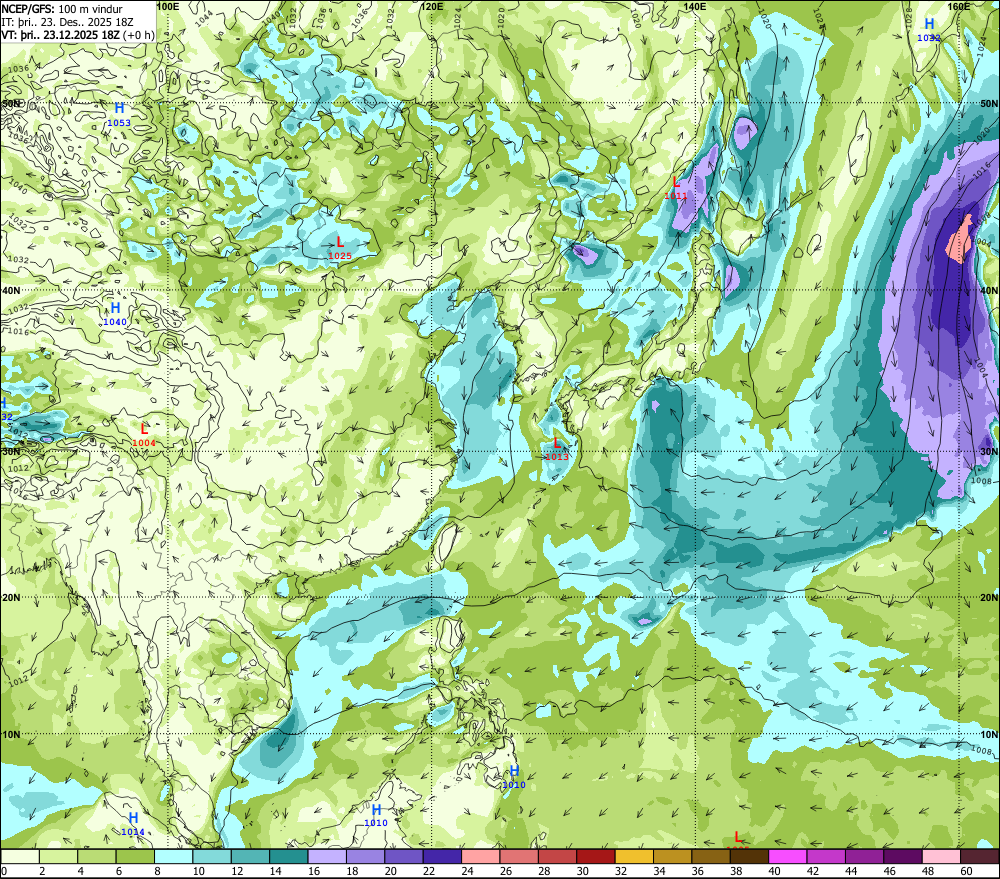
Task: Click the dark red 30–32 legend swatch
Action: 596,857
